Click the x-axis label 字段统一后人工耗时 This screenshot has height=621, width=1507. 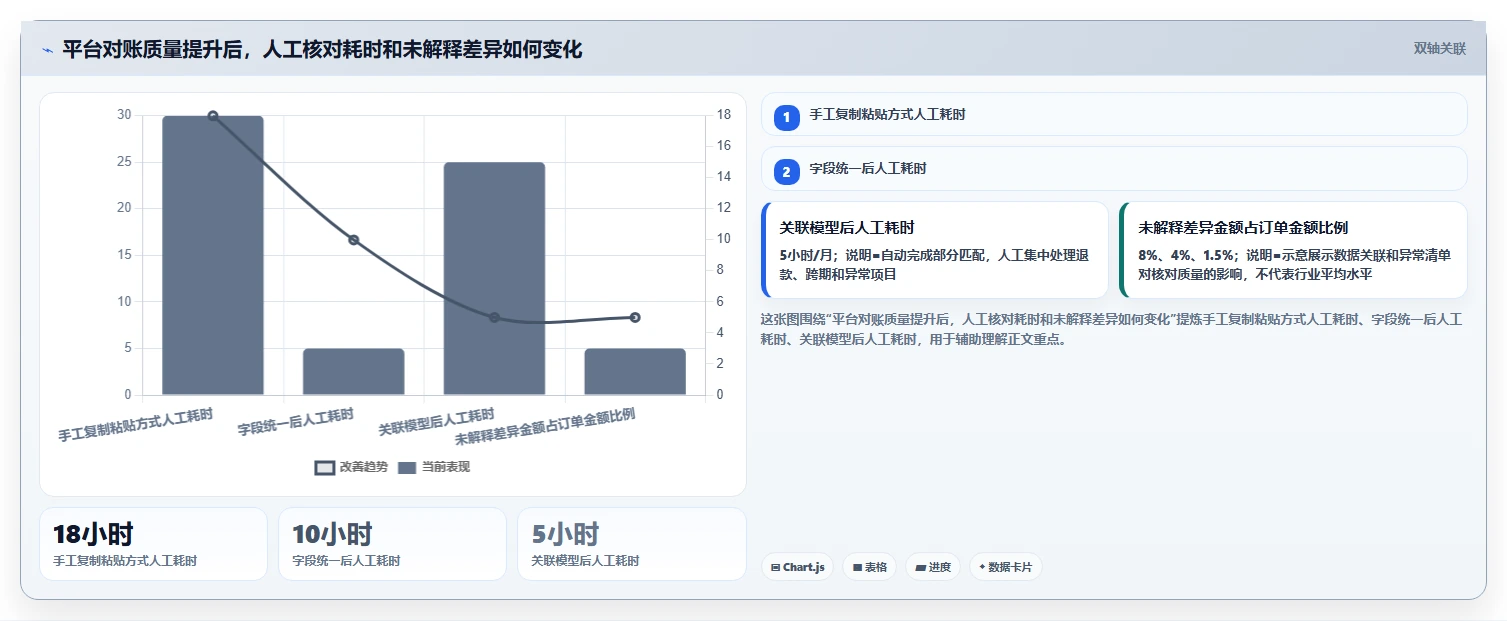(x=296, y=422)
